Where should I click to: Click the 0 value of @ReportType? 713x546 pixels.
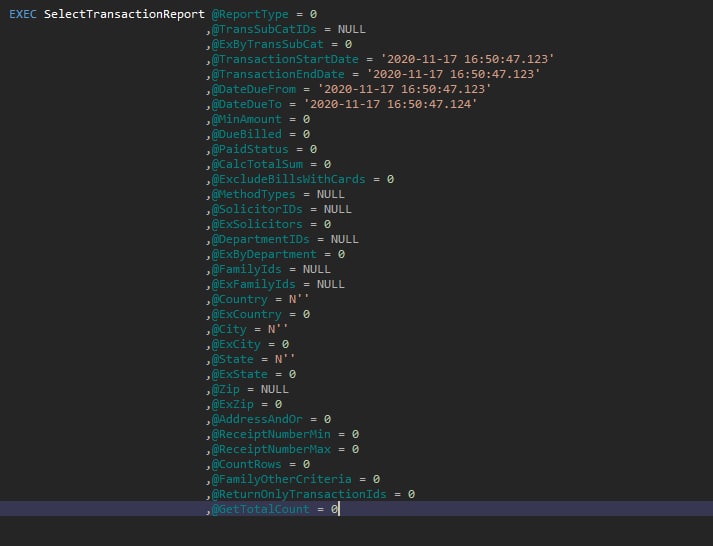pos(313,14)
